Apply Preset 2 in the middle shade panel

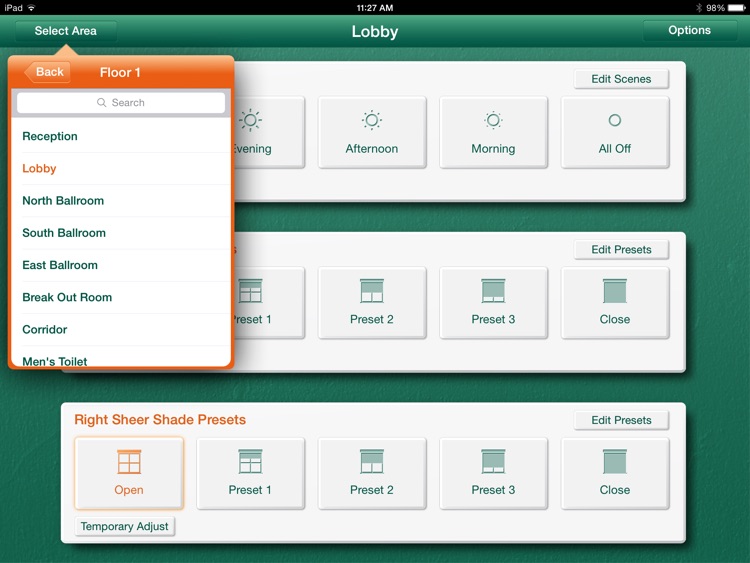(372, 303)
